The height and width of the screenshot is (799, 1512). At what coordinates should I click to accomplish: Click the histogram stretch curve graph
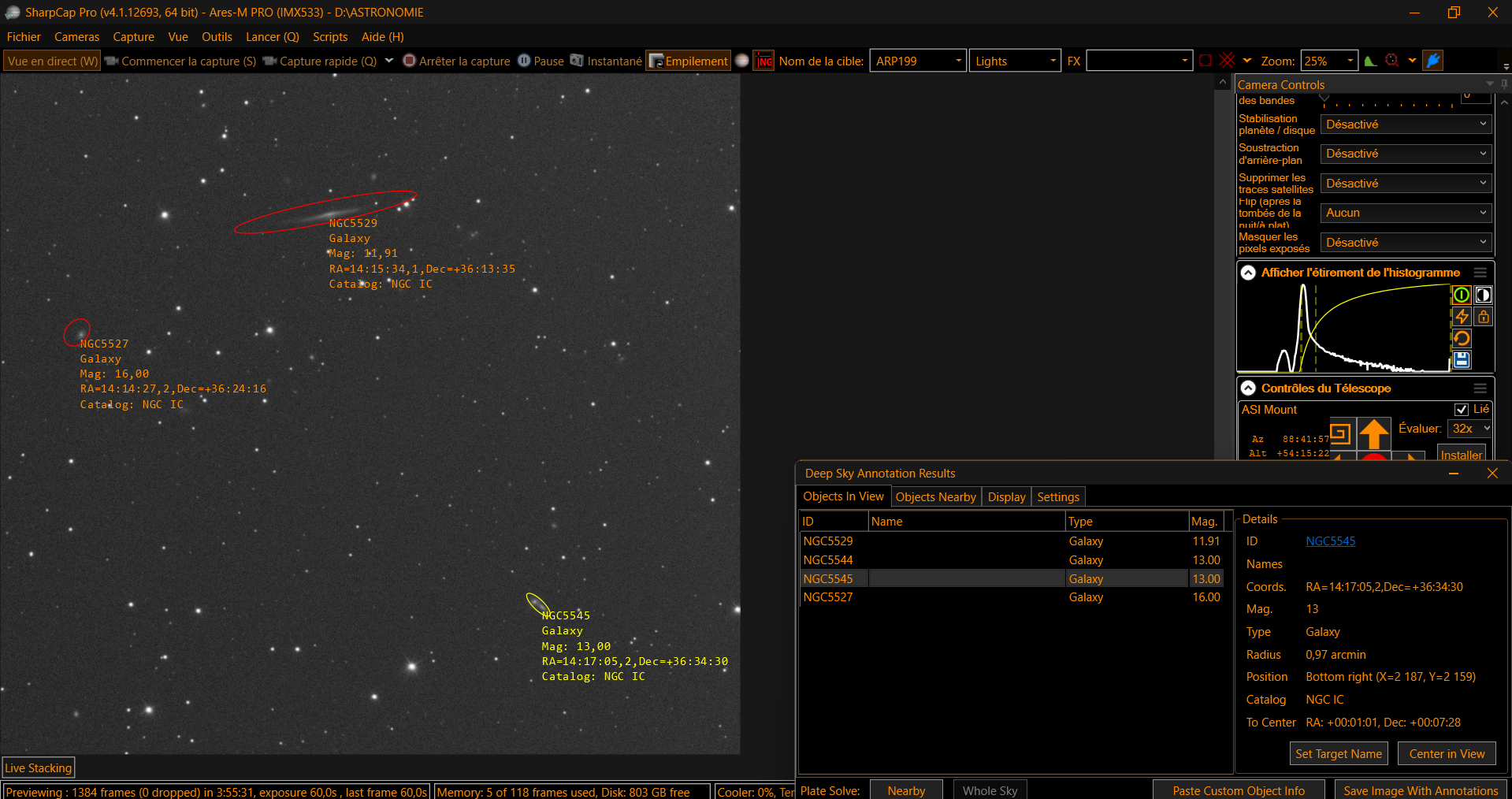[1343, 328]
